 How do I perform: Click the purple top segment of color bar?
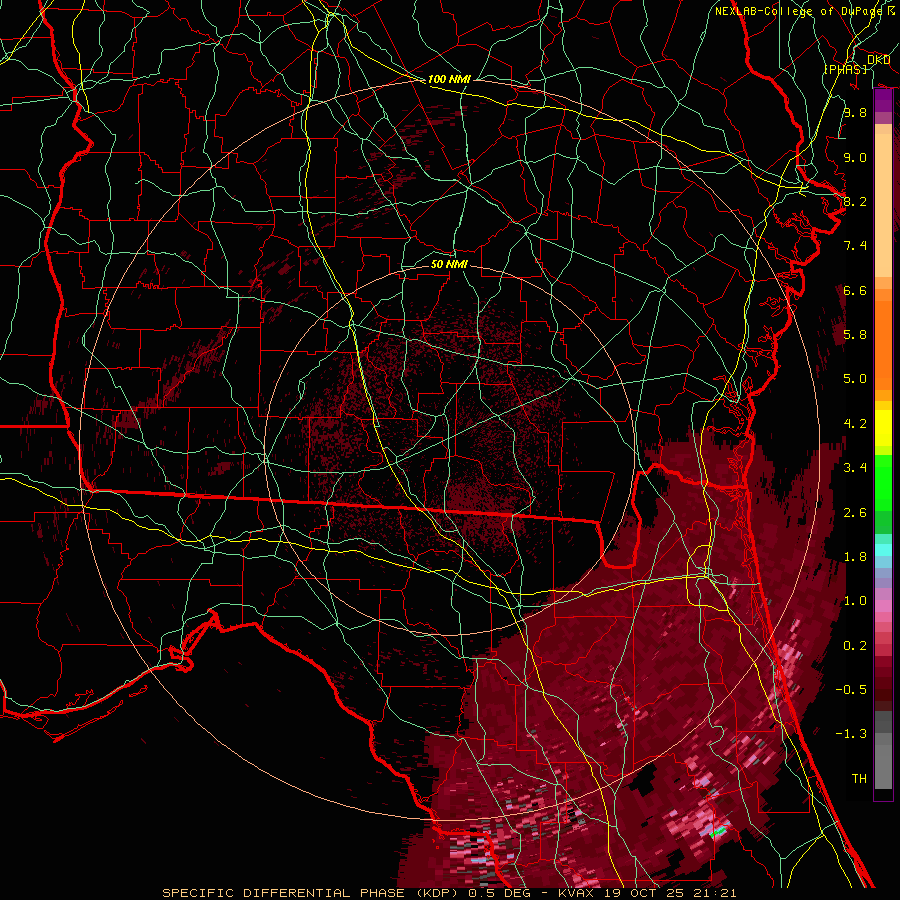(x=883, y=100)
